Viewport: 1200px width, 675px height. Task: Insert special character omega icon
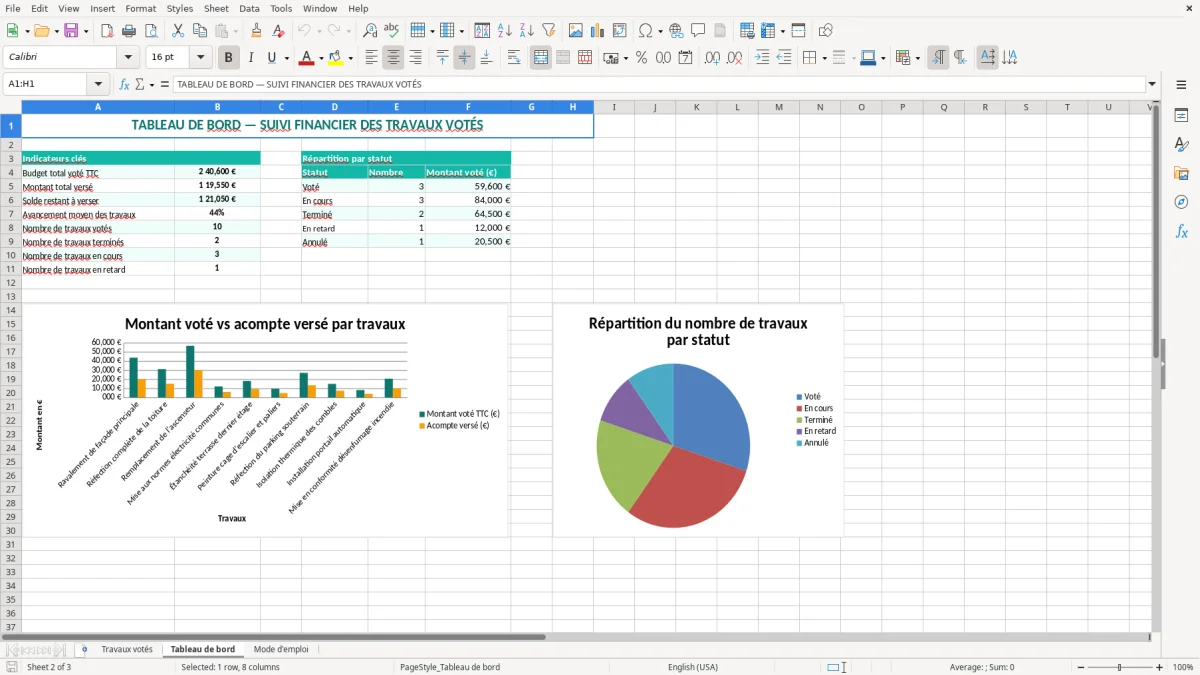[x=645, y=31]
